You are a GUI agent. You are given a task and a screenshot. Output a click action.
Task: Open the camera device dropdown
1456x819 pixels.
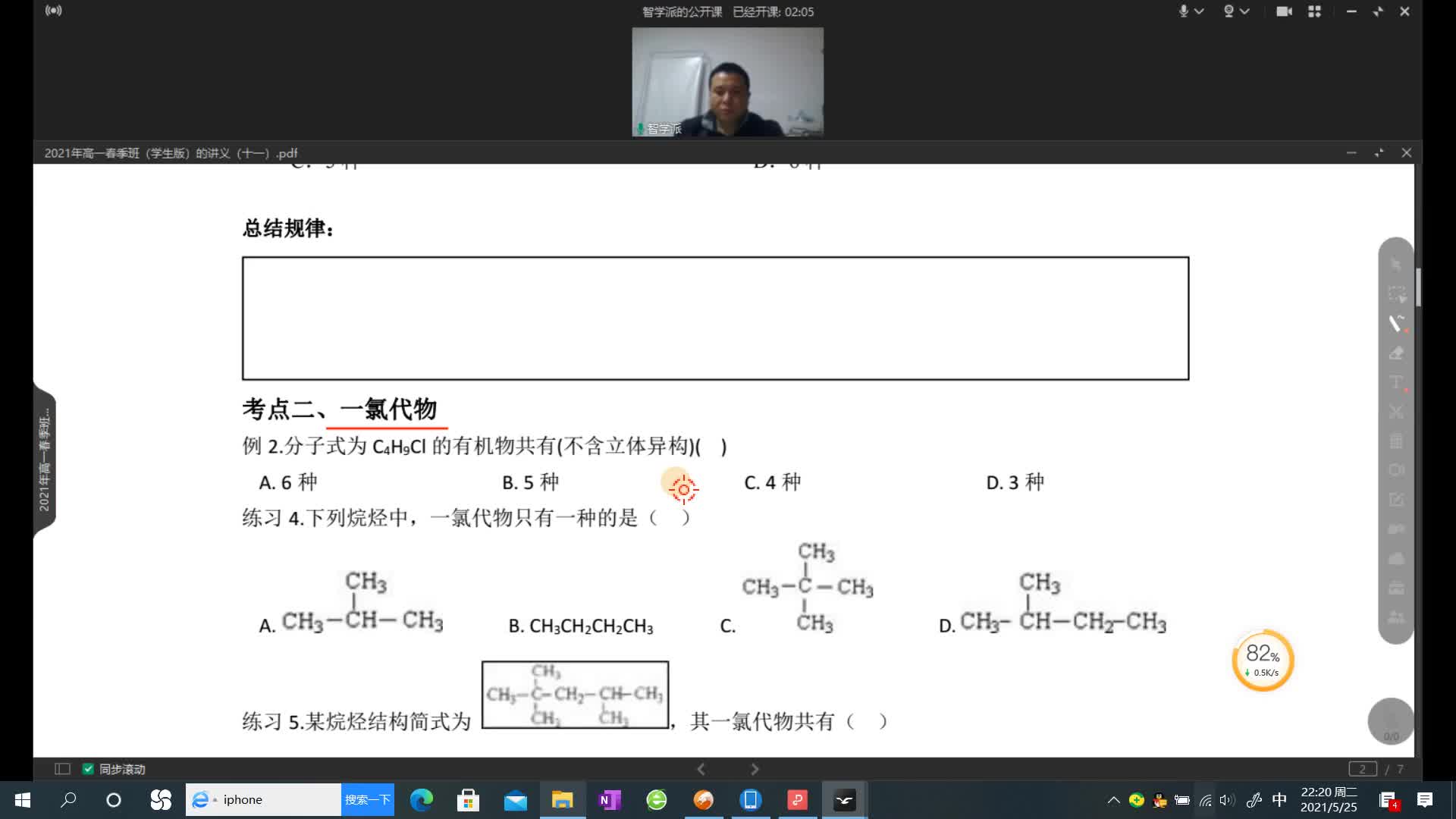1244,11
